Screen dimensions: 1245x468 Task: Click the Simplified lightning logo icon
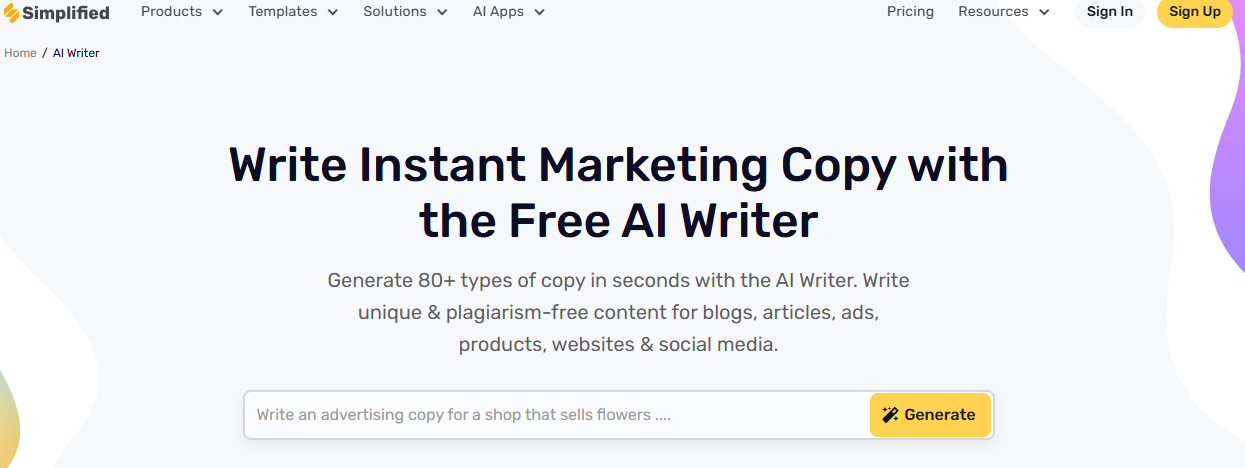coord(12,13)
